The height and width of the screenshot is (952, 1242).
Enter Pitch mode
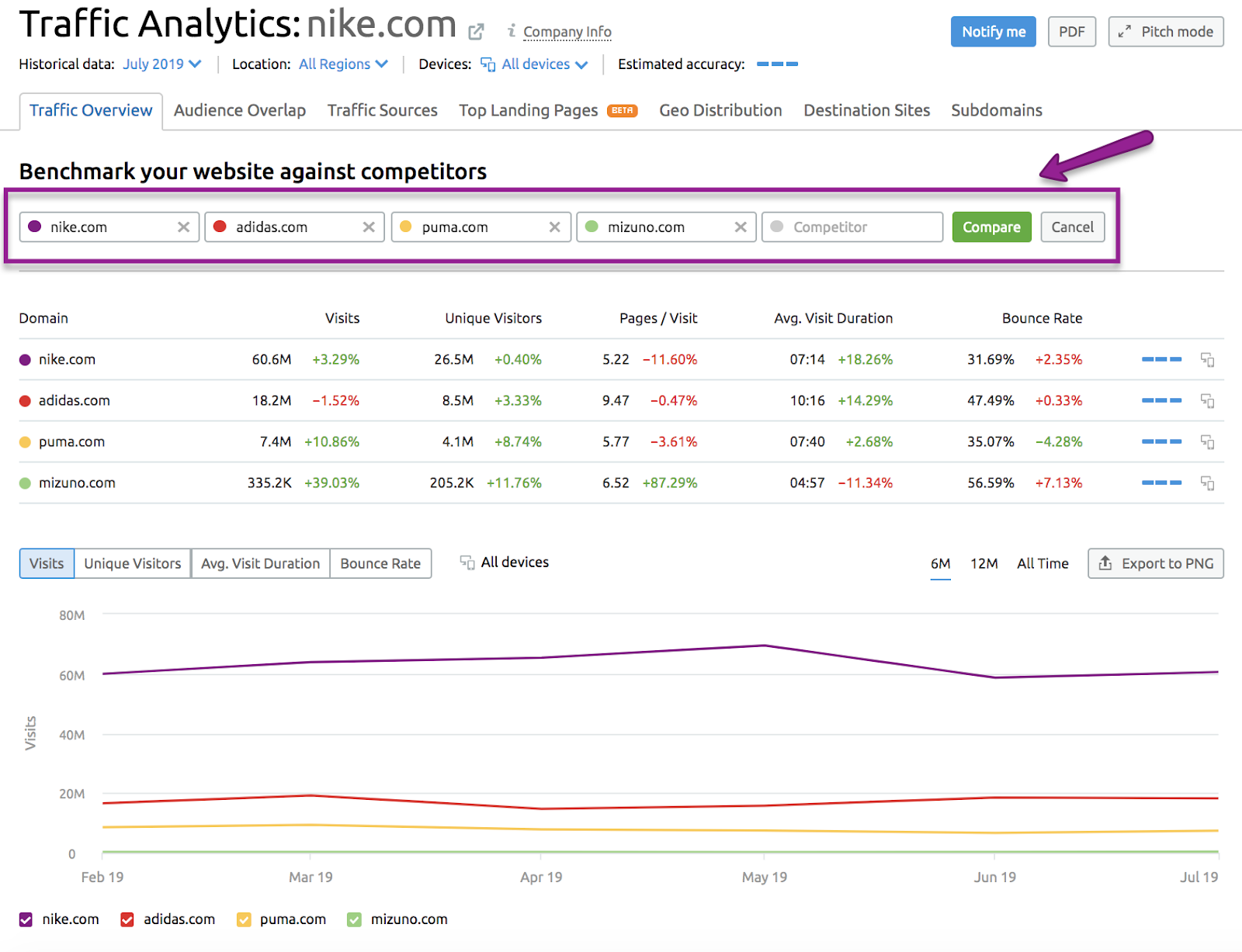tap(1166, 32)
